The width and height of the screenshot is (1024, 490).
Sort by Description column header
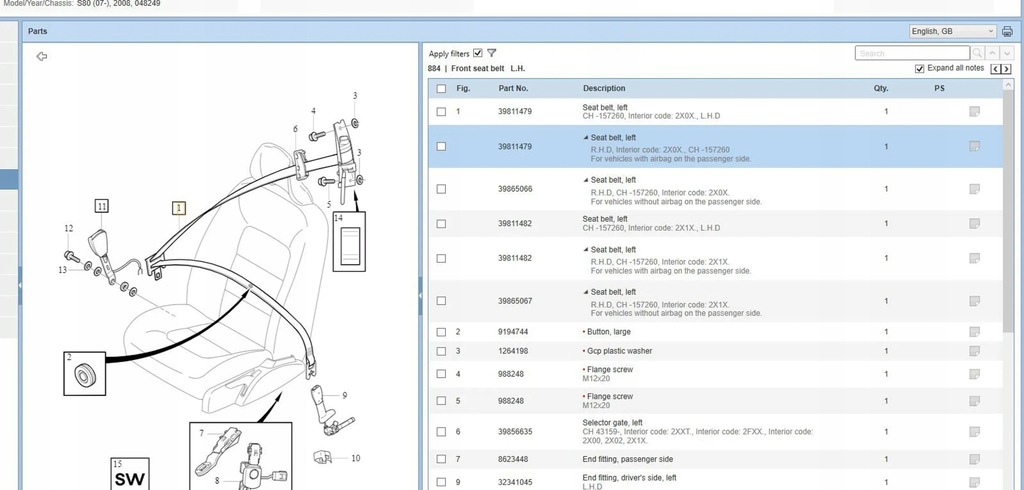coord(604,88)
